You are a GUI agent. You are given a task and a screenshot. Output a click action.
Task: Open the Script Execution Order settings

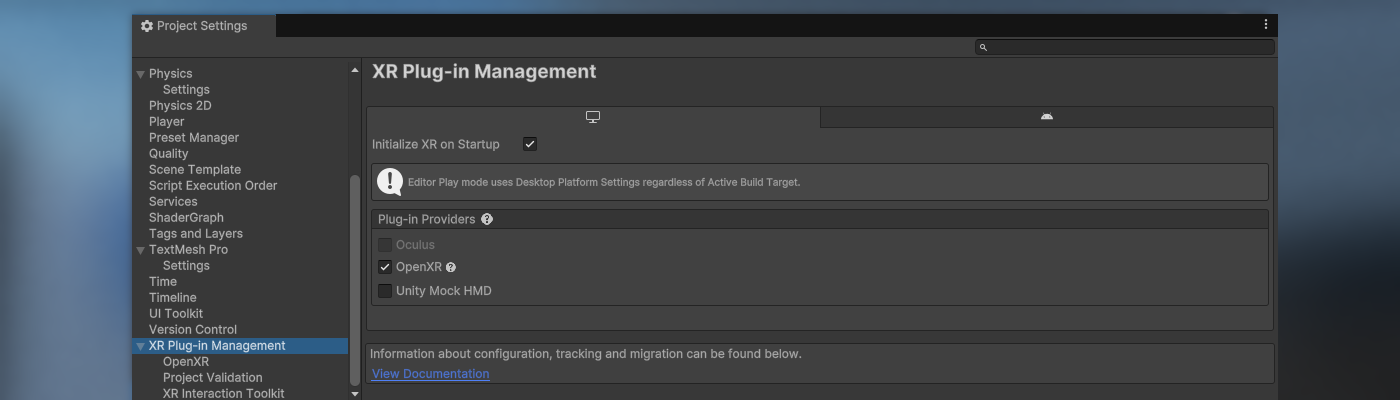(x=213, y=186)
